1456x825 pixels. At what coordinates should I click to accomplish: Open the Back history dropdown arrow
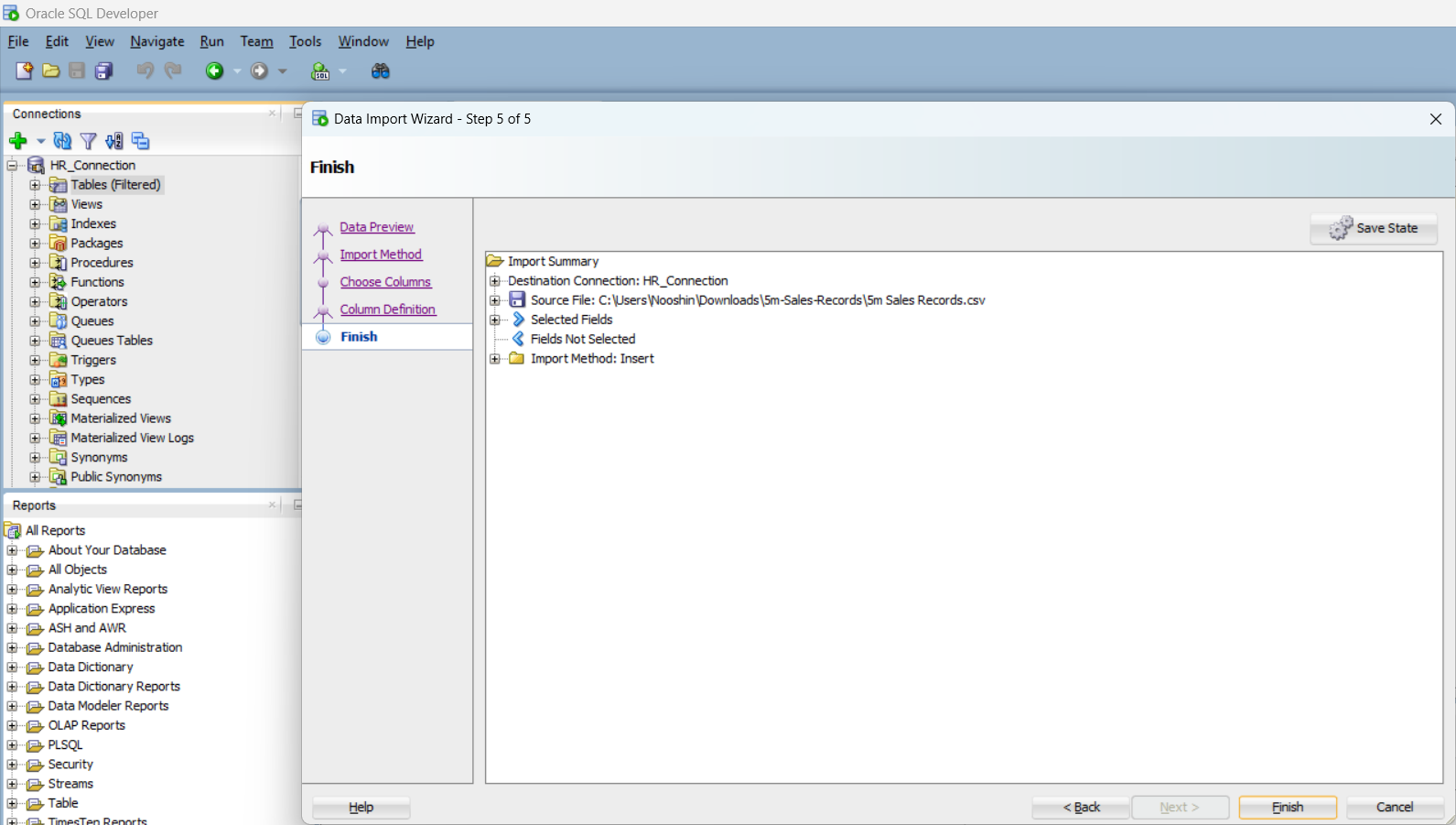click(237, 71)
